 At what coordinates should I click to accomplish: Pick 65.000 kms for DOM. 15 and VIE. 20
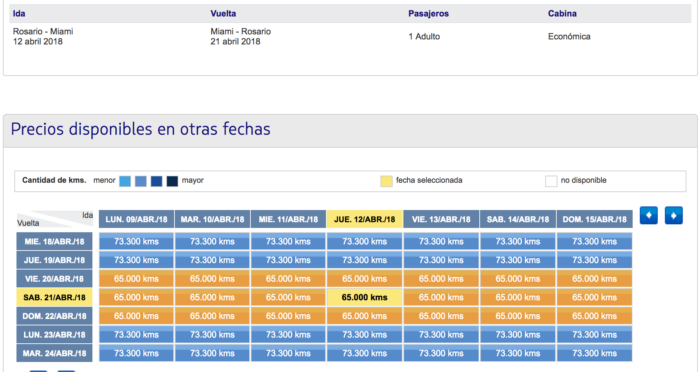click(x=595, y=279)
